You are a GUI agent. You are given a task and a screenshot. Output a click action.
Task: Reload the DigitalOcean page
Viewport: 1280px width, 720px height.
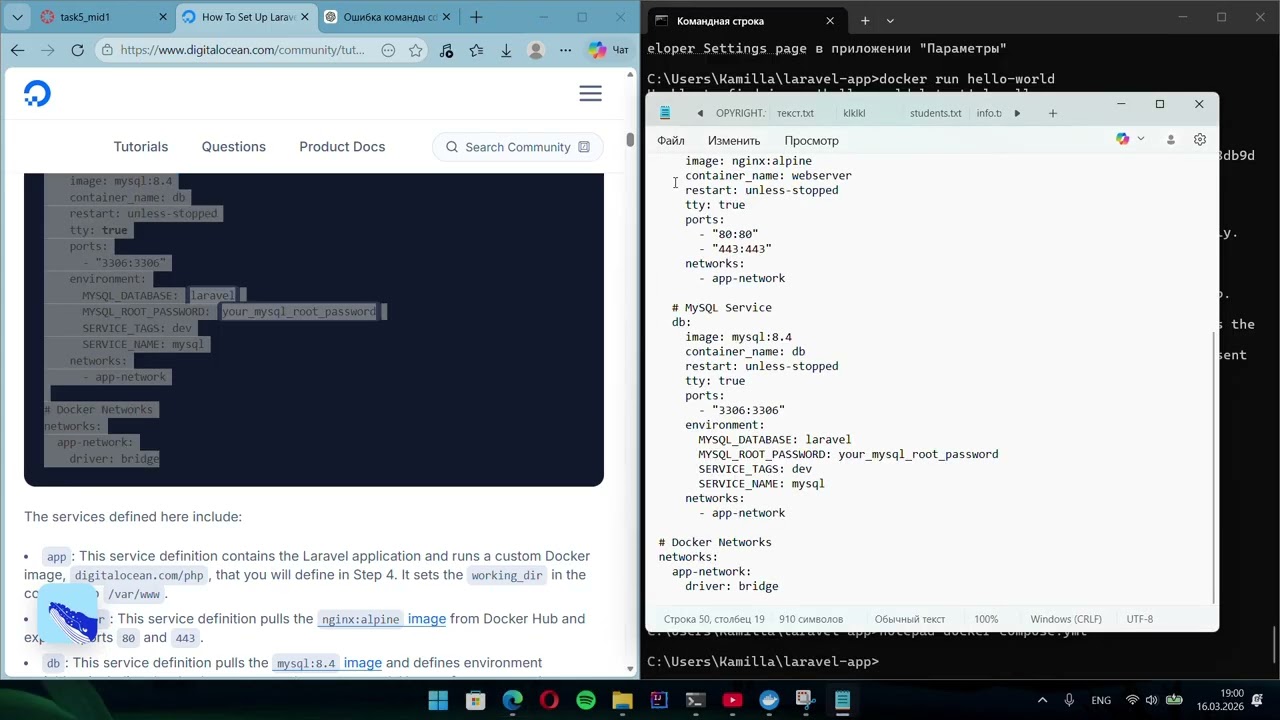pyautogui.click(x=77, y=50)
